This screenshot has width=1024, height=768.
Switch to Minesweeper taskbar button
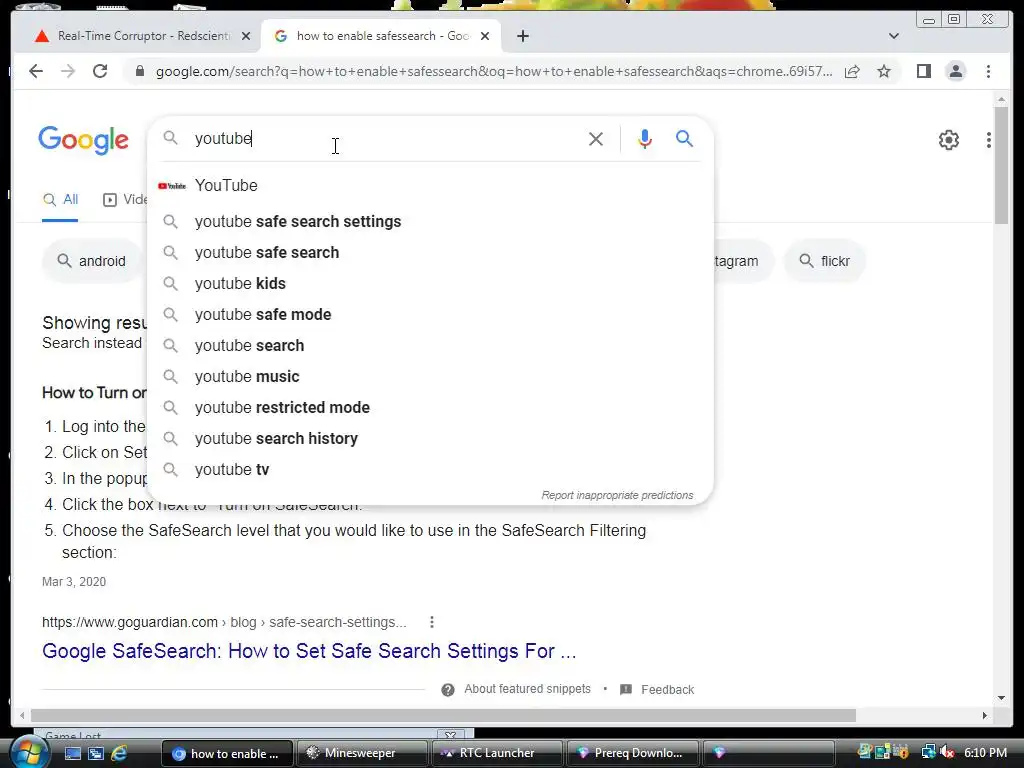click(x=362, y=754)
